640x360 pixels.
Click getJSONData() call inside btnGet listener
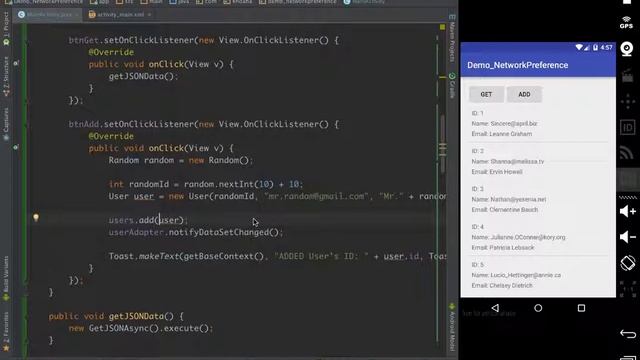(143, 76)
